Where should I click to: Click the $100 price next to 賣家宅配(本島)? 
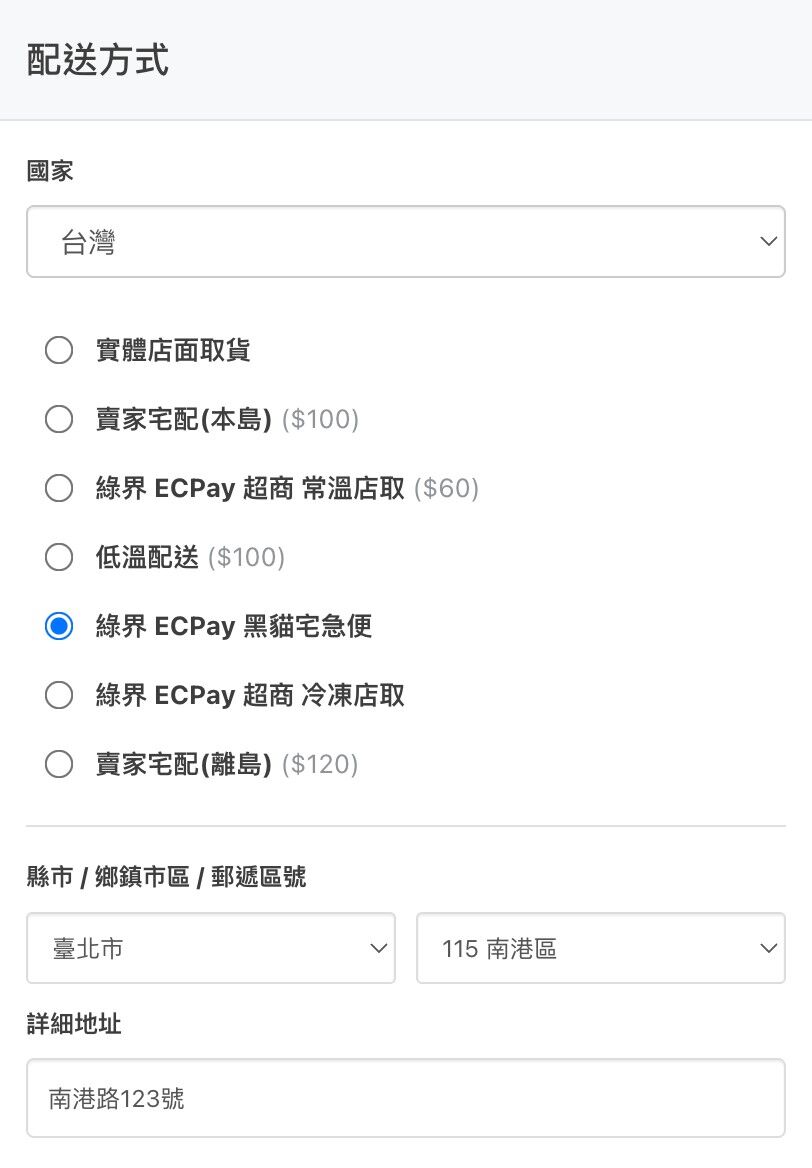tap(320, 419)
